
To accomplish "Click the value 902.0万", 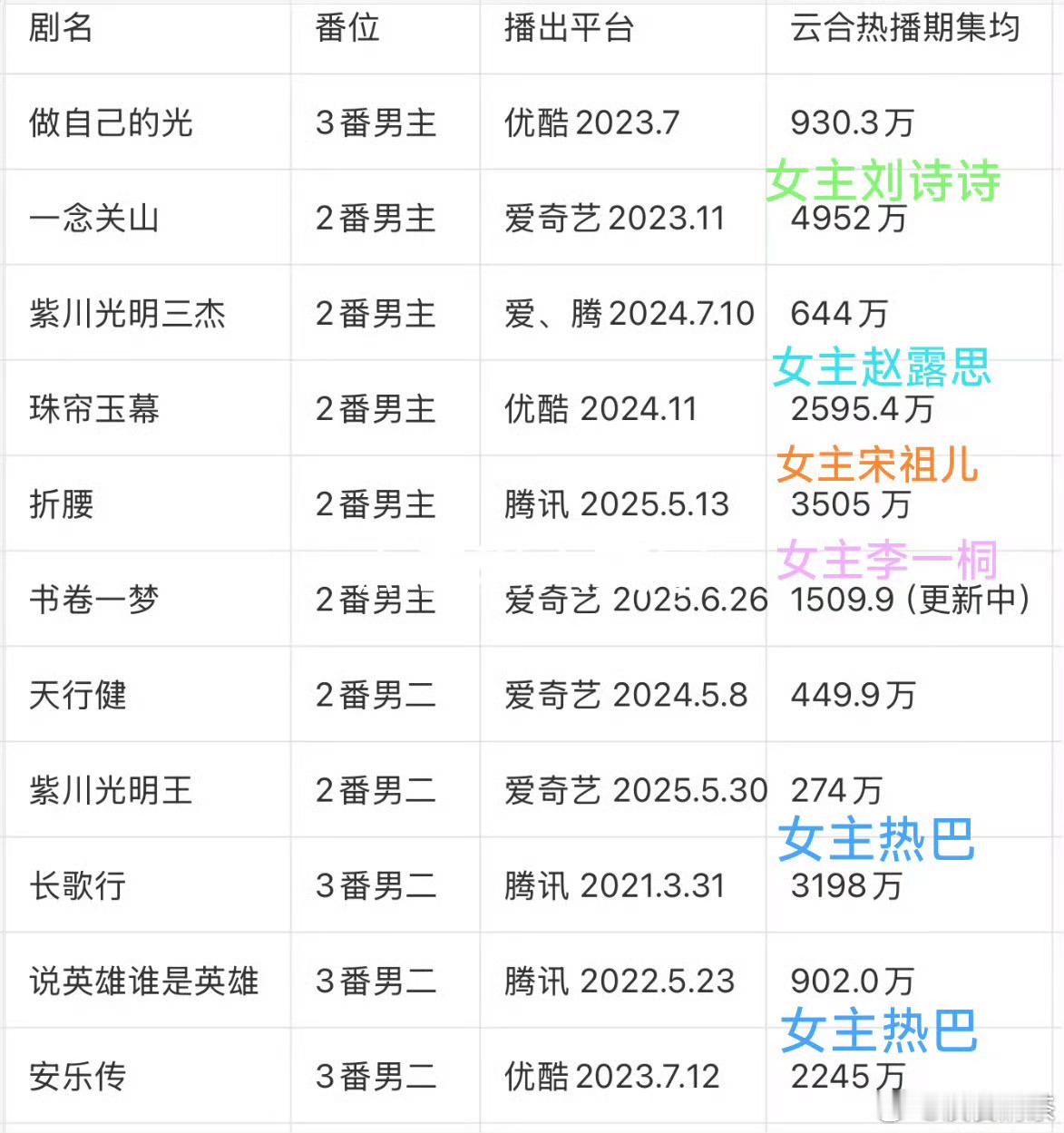I will 853,982.
